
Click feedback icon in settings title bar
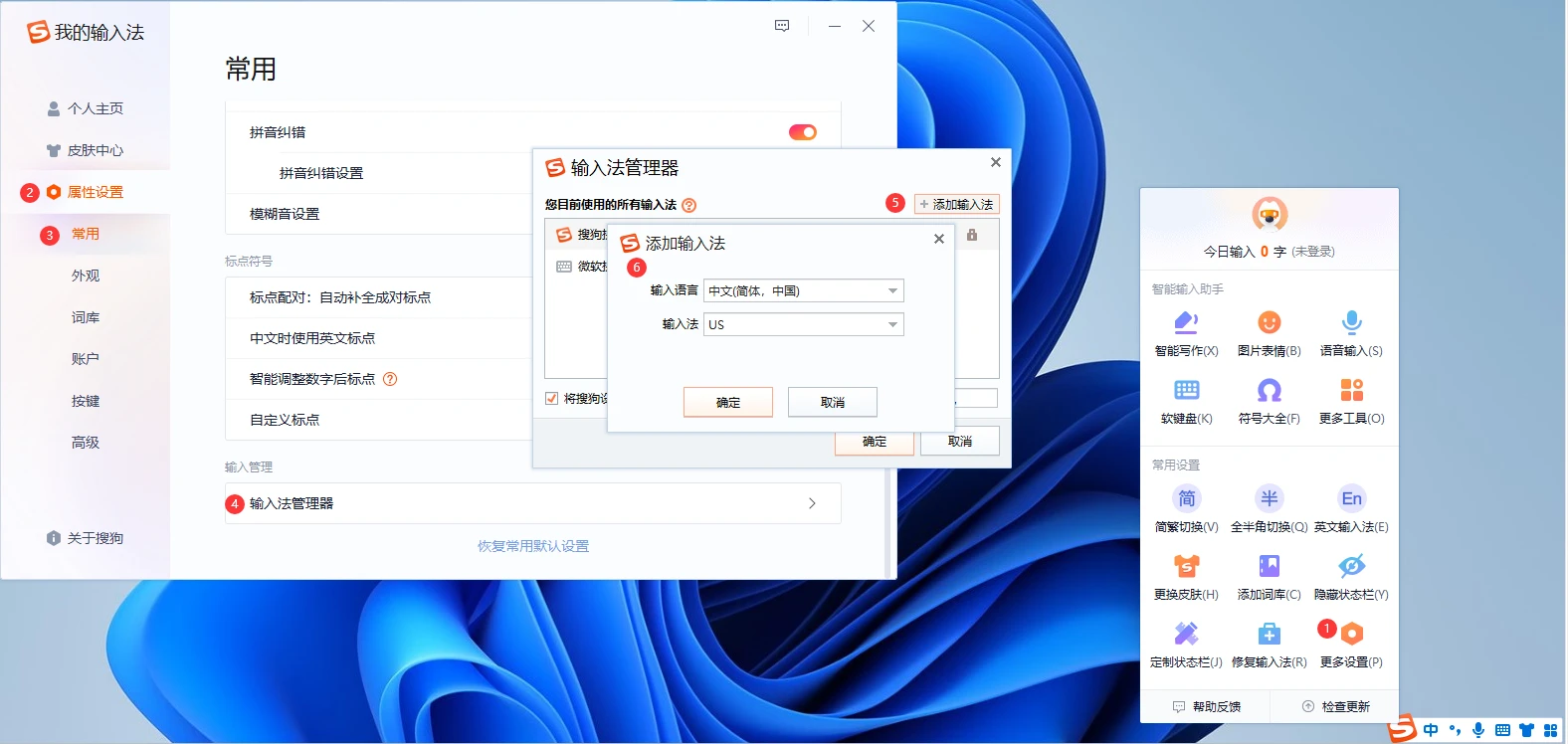click(x=782, y=26)
